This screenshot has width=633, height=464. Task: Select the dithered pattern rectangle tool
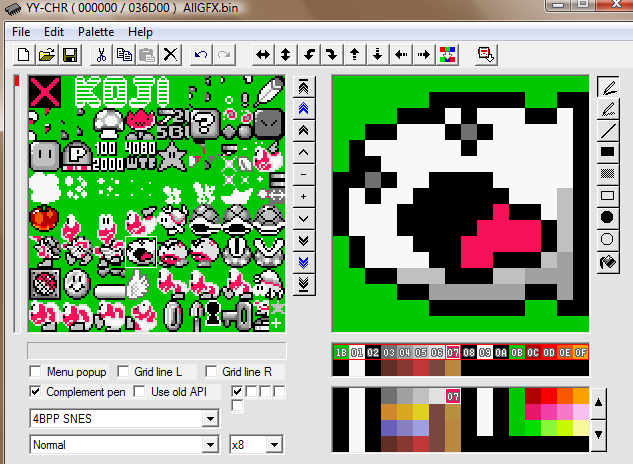tap(608, 174)
